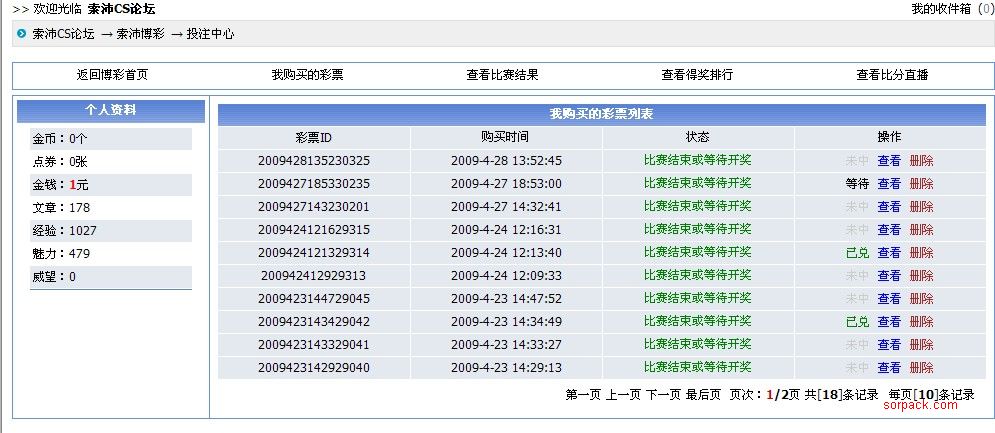The width and height of the screenshot is (995, 433).
Task: View ticket 2009427185330235 via 查看
Action: [x=889, y=184]
